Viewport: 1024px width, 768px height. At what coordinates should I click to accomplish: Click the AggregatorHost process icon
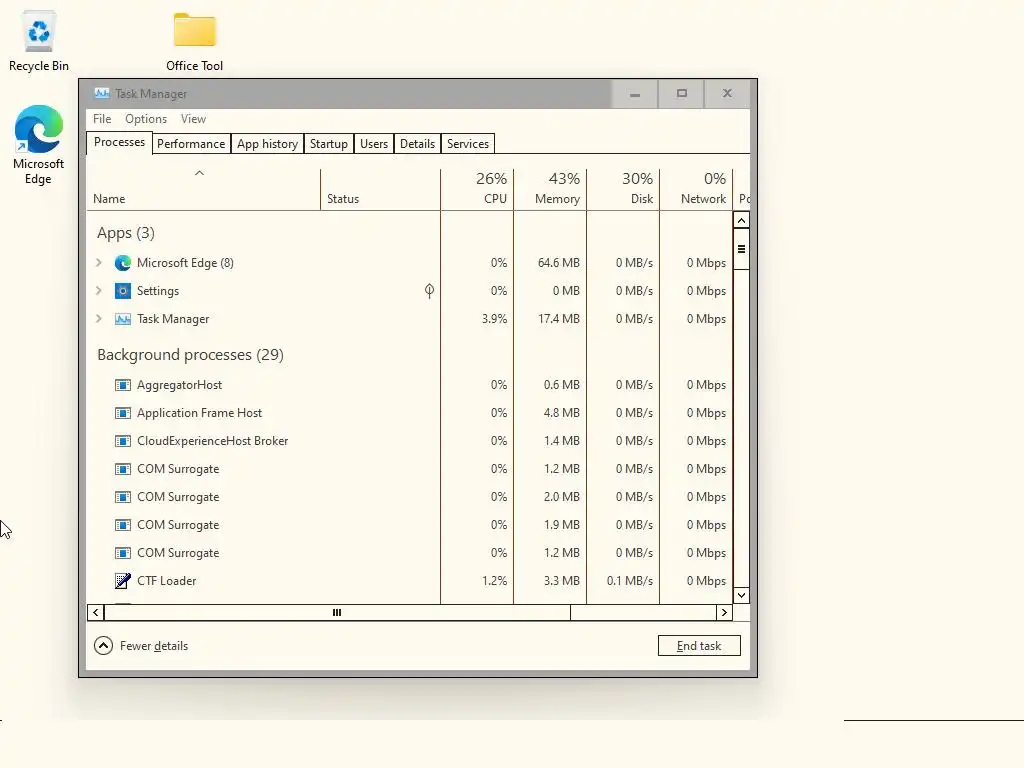pos(123,385)
